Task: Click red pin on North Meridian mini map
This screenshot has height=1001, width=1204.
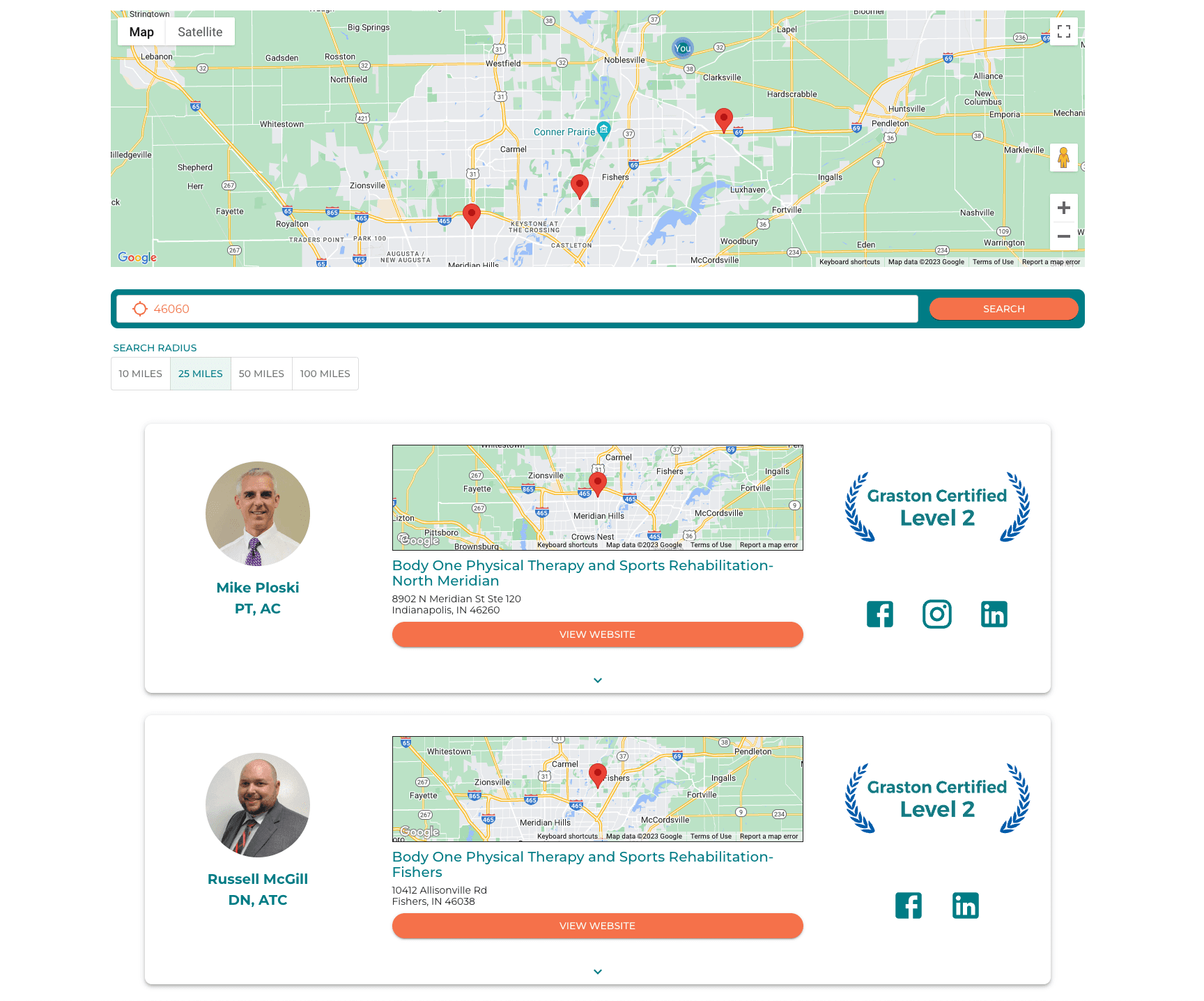Action: click(598, 484)
